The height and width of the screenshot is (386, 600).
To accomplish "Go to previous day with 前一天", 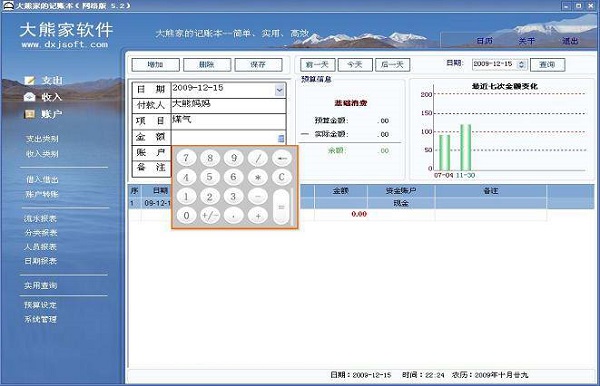I will (318, 65).
